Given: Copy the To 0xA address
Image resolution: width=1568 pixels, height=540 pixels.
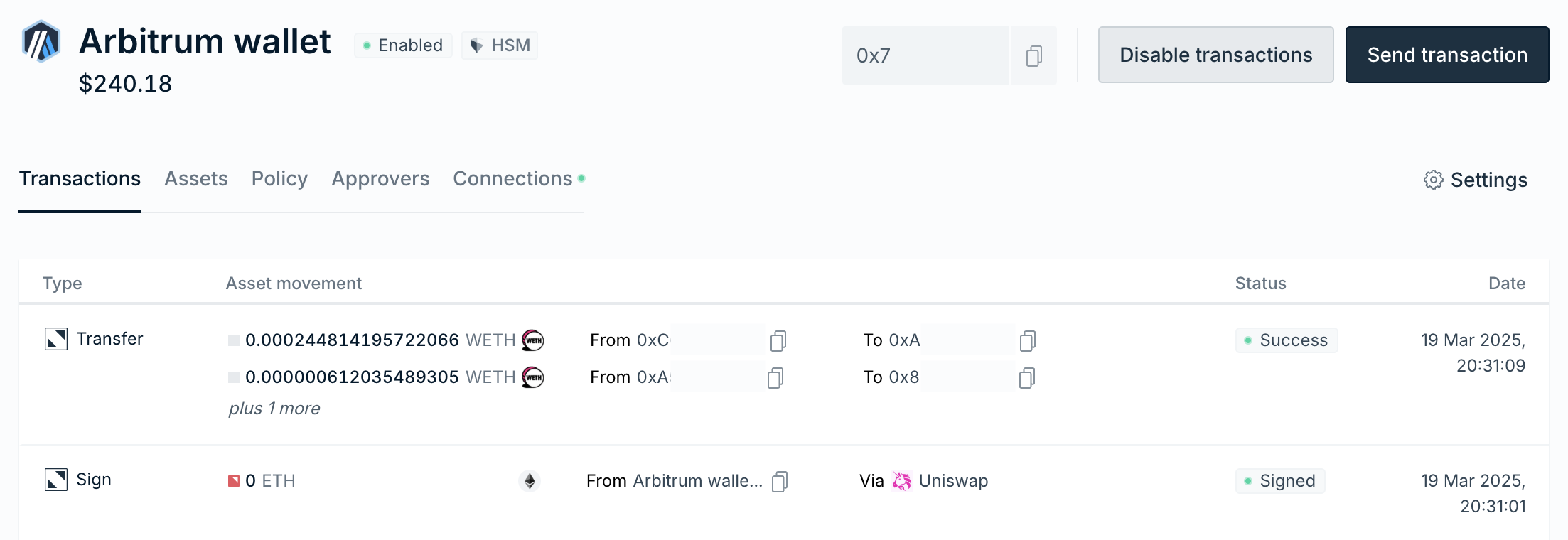Looking at the screenshot, I should (x=1027, y=341).
